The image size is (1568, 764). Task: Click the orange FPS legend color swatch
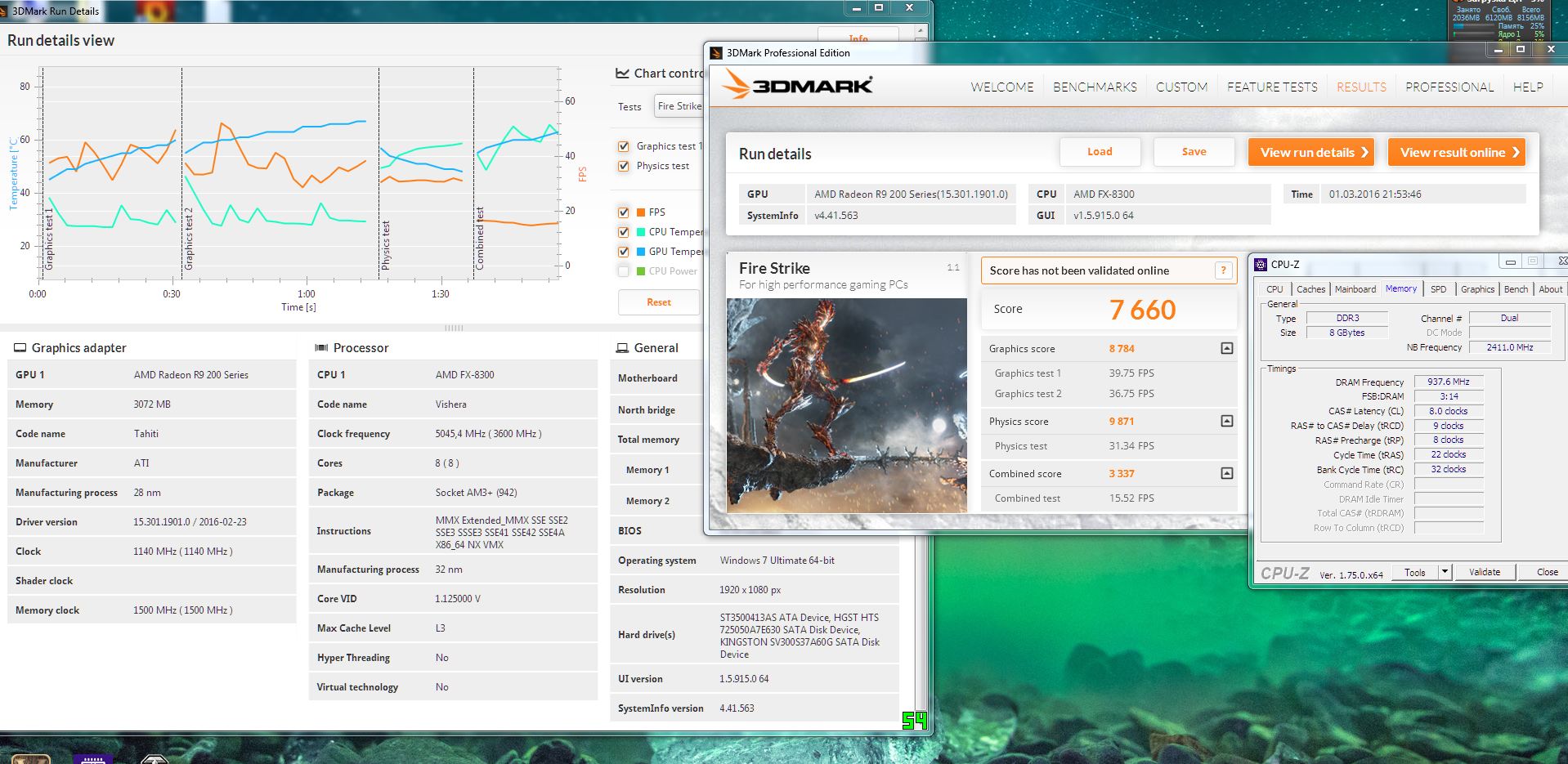pyautogui.click(x=640, y=212)
